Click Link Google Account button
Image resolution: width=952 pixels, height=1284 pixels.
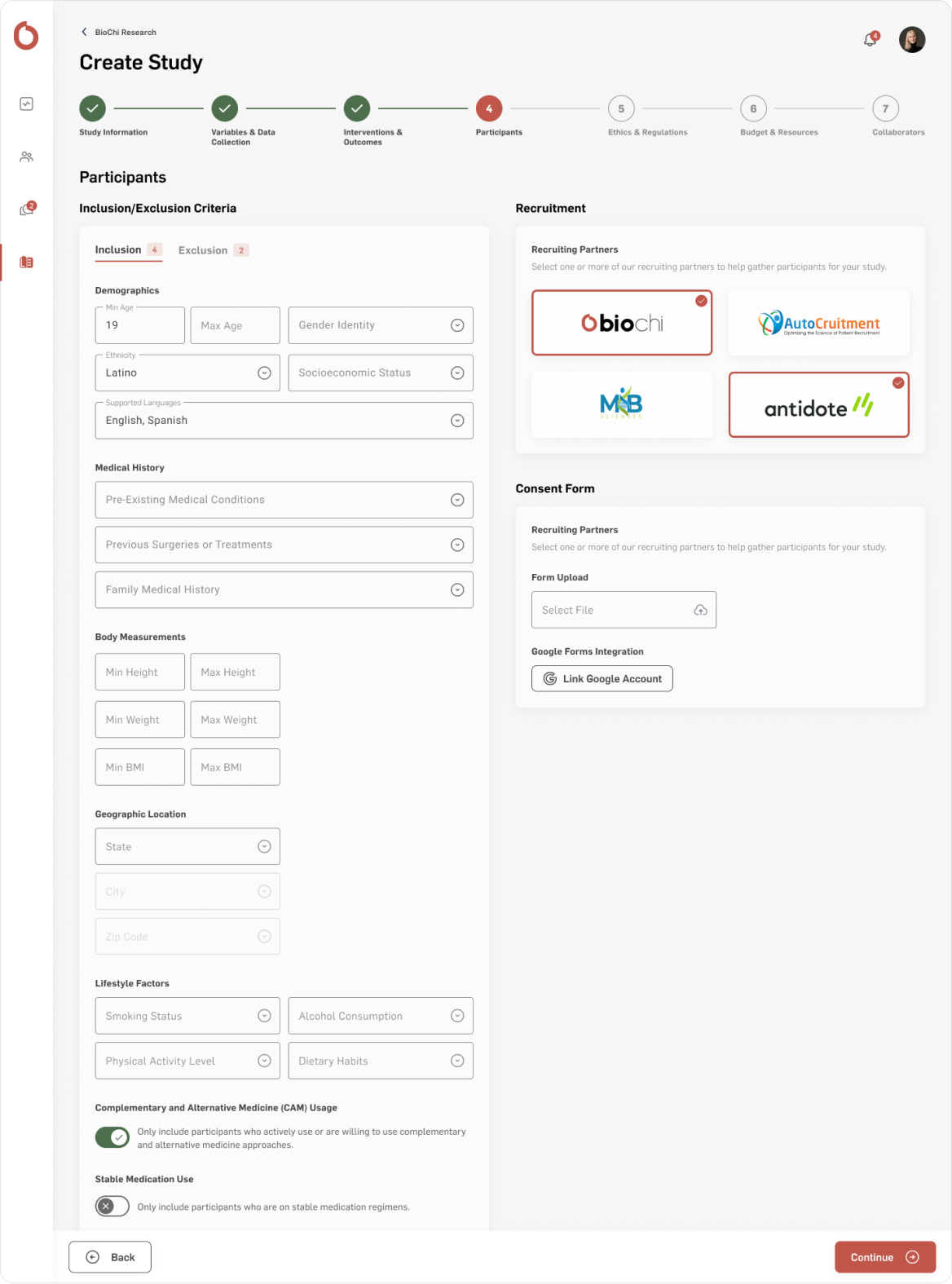coord(602,678)
